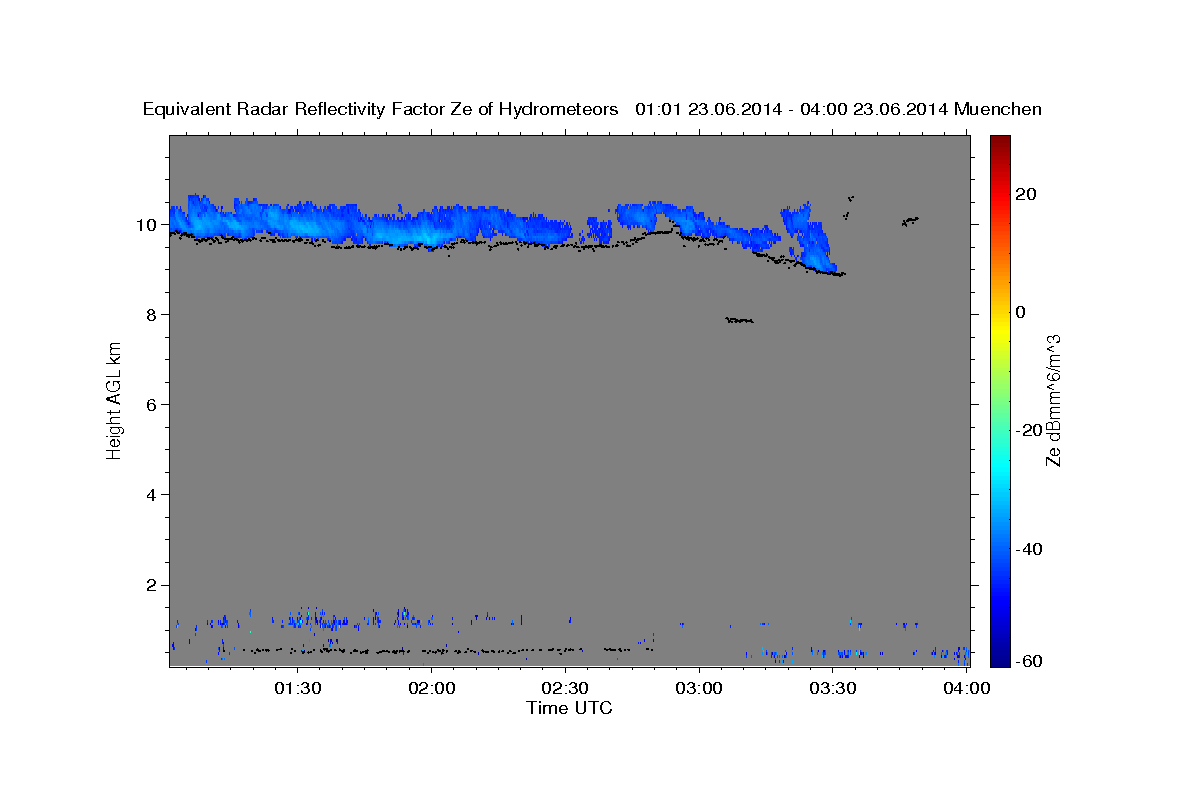The width and height of the screenshot is (1200, 800).
Task: Click the '04:00' time tick label
Action: (965, 688)
